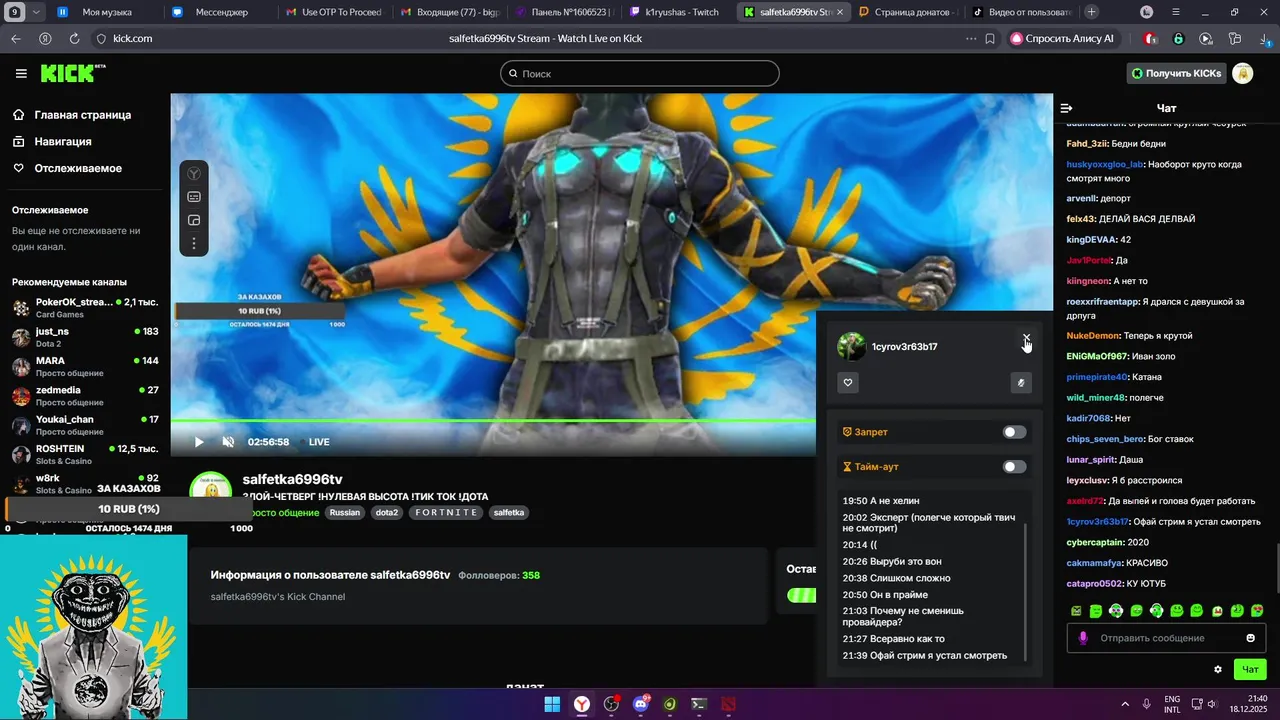
Task: Select the dota2 stream tag
Action: [x=386, y=512]
